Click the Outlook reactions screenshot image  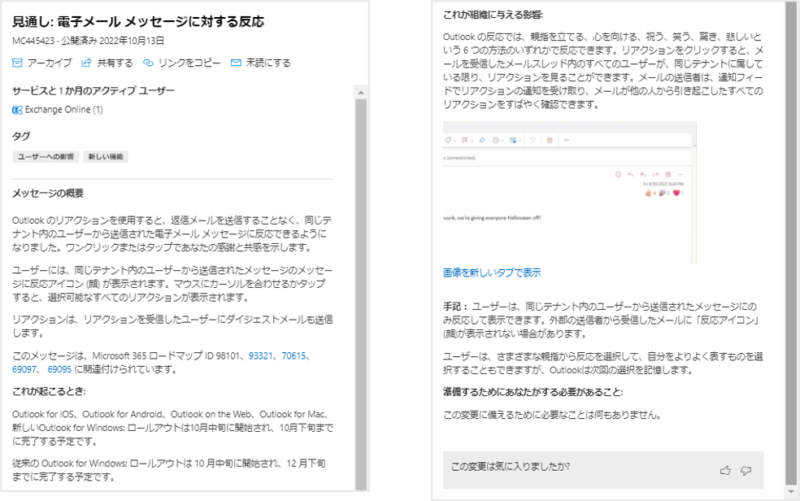pyautogui.click(x=569, y=191)
